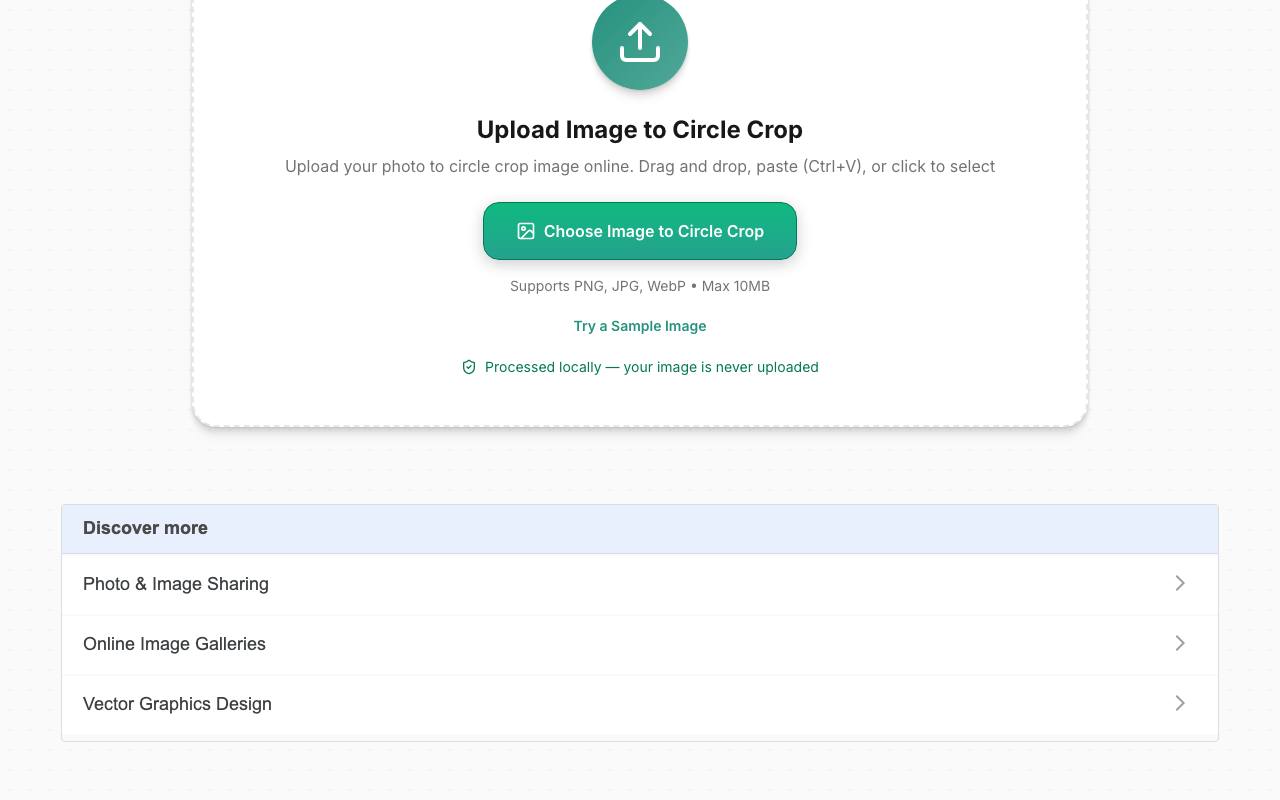Click the Upload Image to Circle Crop heading
Screen dimensions: 1280x800
pyautogui.click(x=640, y=130)
